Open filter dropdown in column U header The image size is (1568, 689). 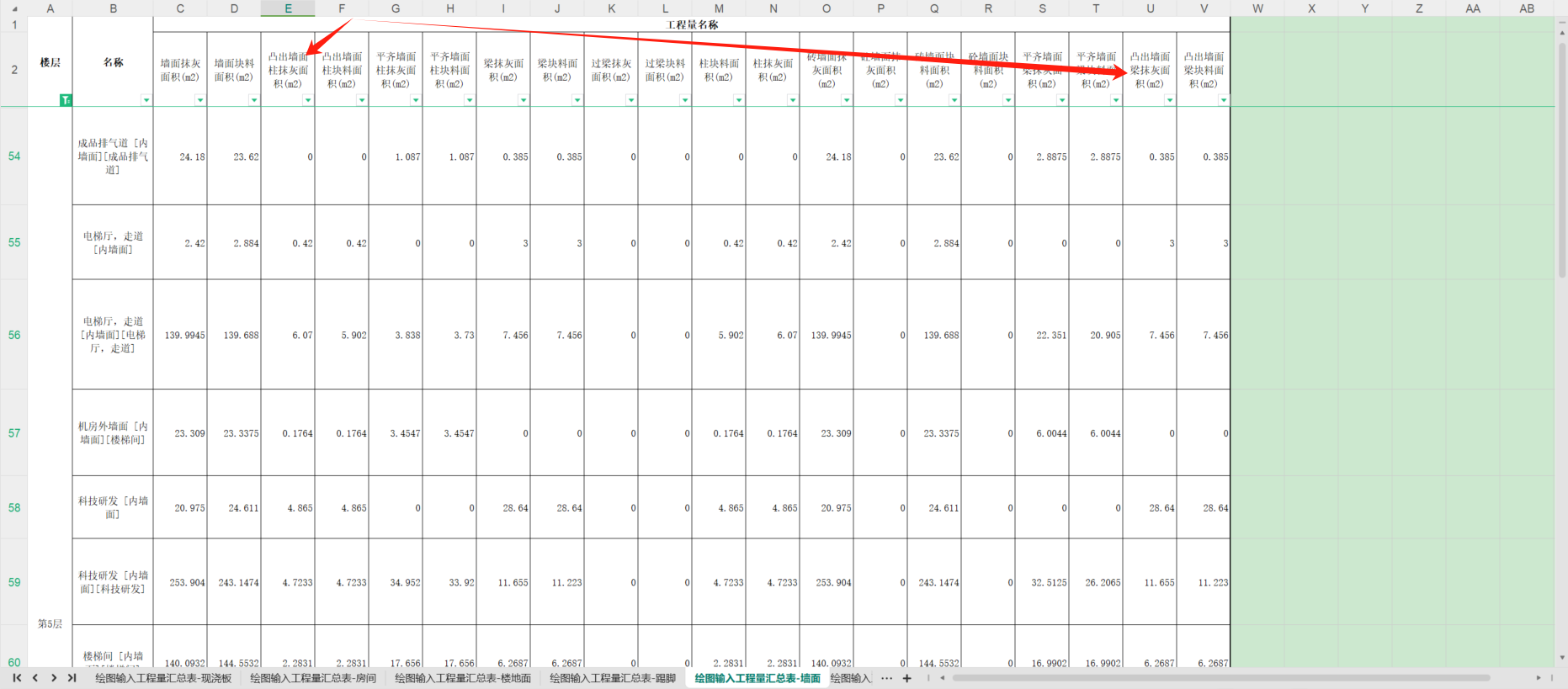(x=1170, y=100)
